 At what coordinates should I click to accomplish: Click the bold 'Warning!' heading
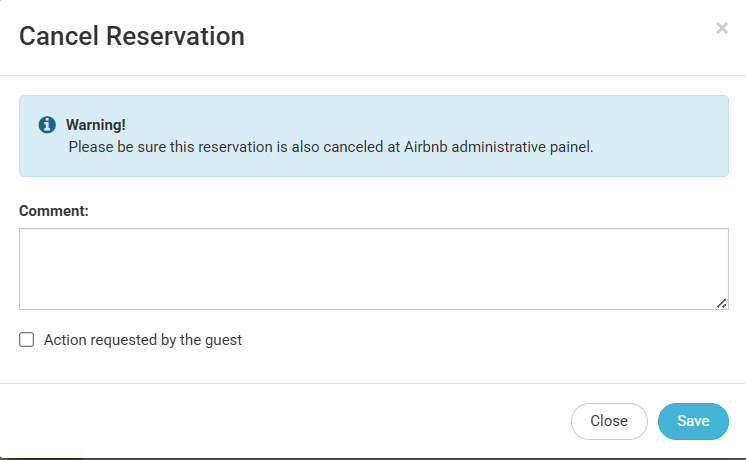tap(96, 125)
